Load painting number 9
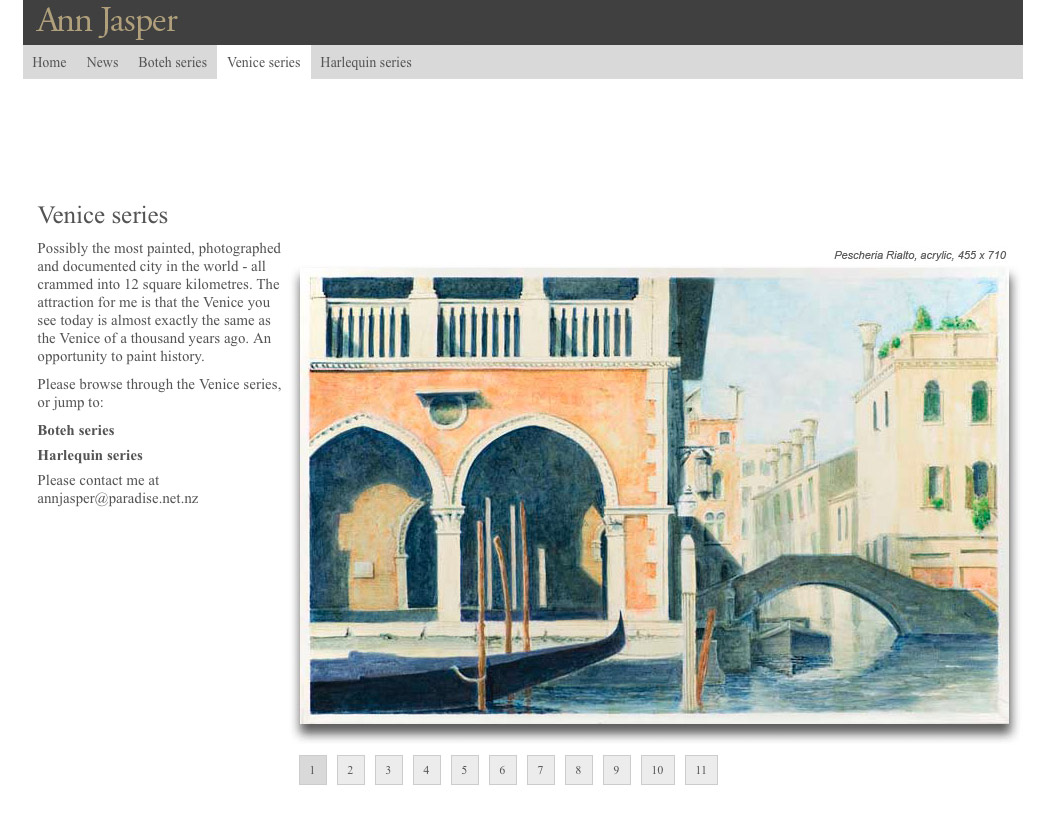The height and width of the screenshot is (819, 1045). pyautogui.click(x=616, y=770)
